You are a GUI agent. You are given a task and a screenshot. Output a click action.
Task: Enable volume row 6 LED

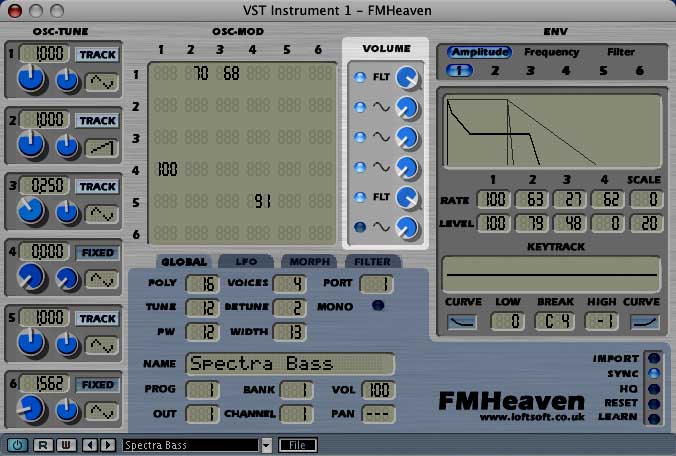point(360,227)
